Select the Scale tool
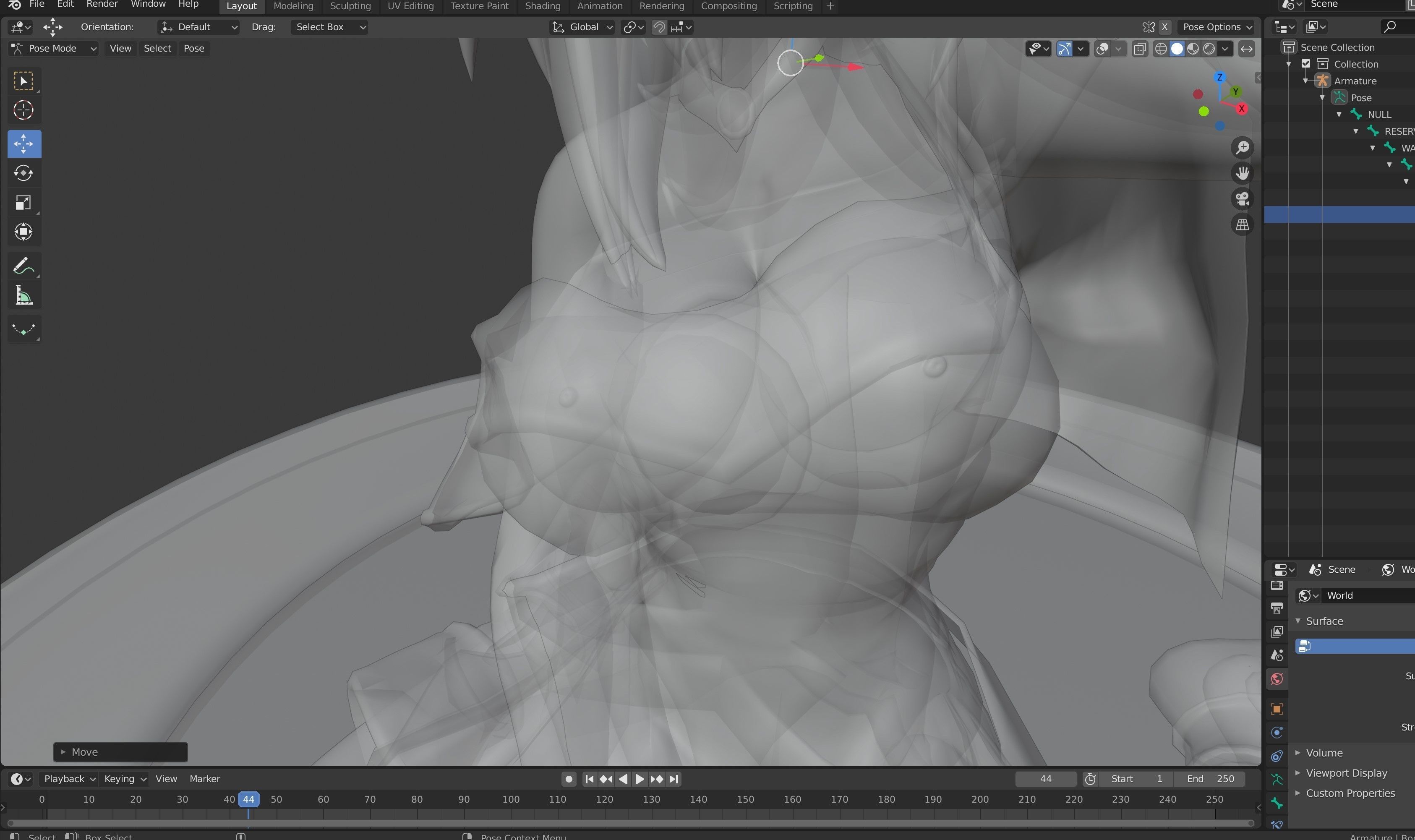This screenshot has height=840, width=1415. 23,203
